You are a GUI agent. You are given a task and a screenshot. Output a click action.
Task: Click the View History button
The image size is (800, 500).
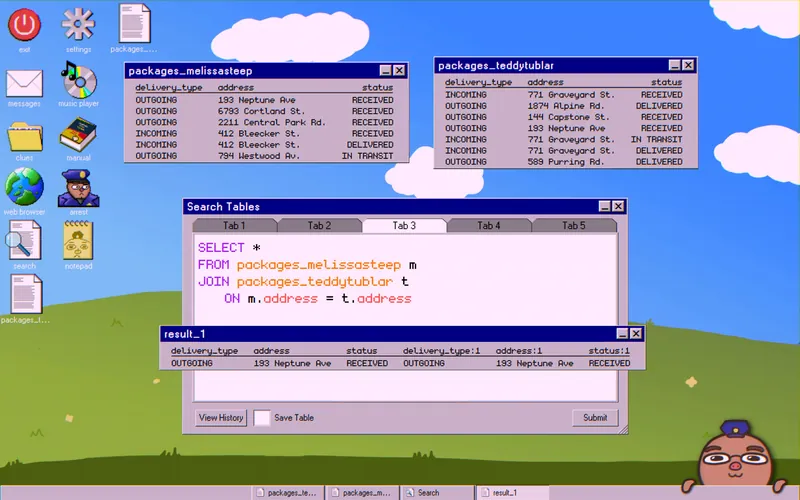point(221,418)
